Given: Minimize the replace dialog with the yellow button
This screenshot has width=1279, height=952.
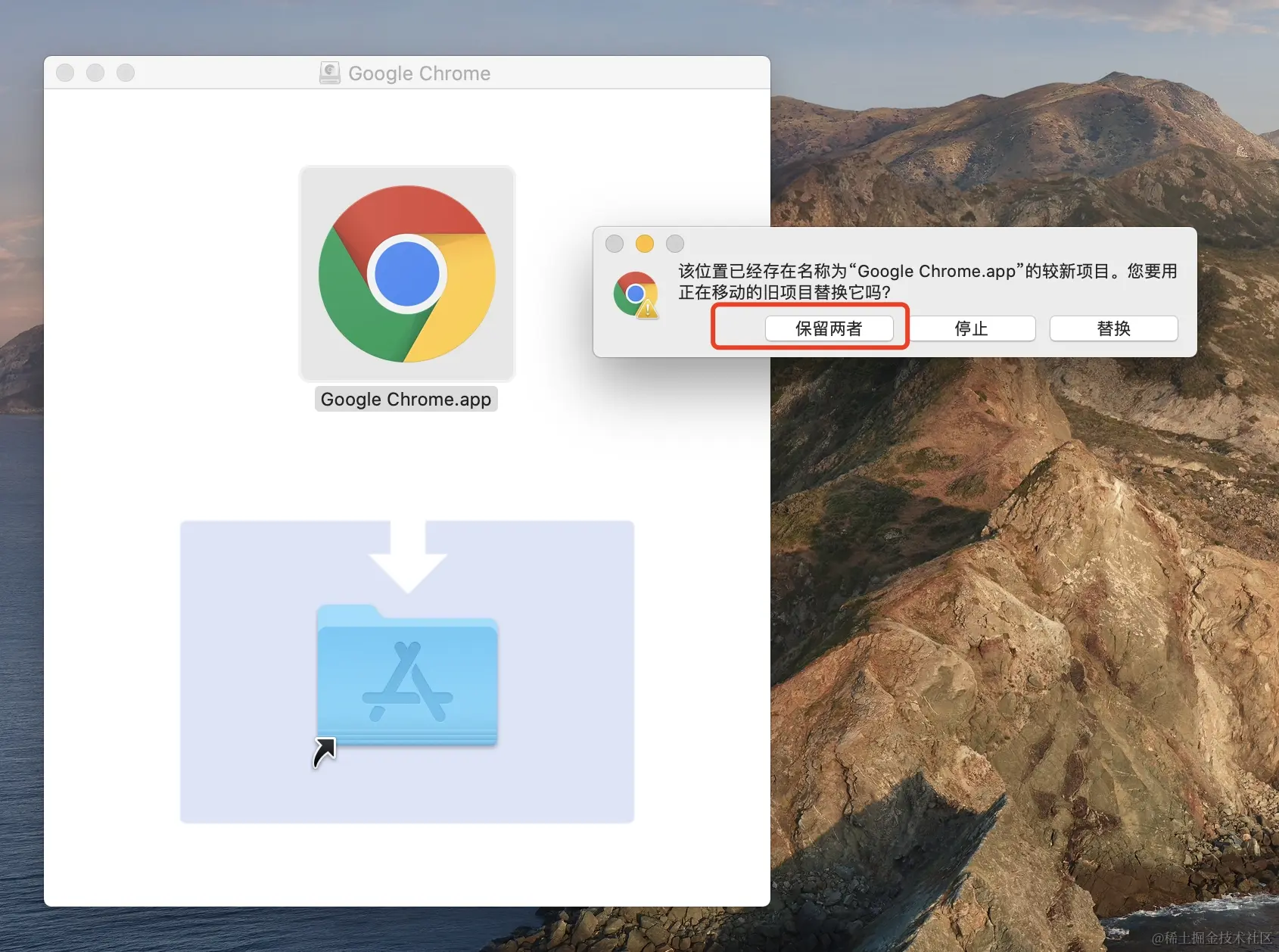Looking at the screenshot, I should coord(645,244).
